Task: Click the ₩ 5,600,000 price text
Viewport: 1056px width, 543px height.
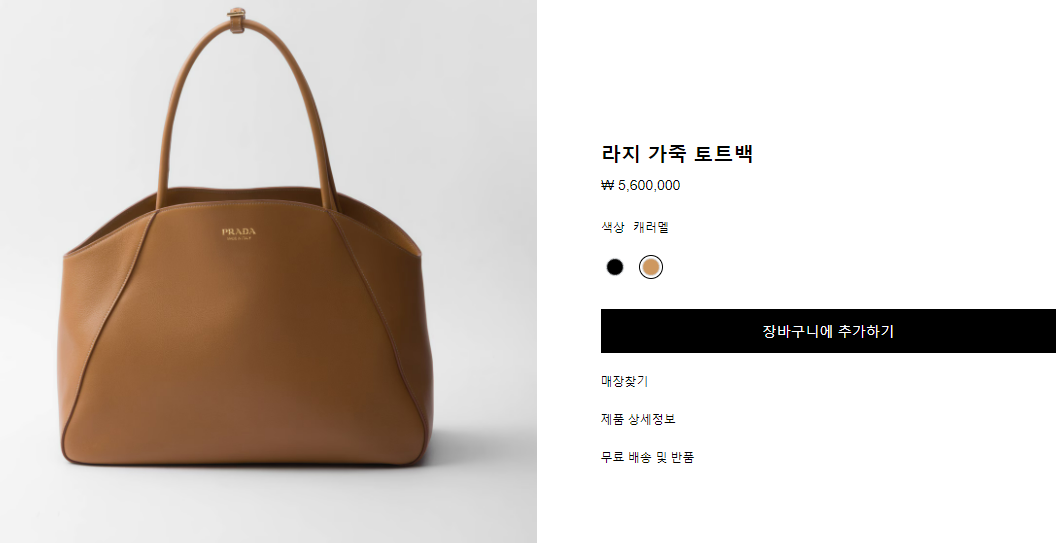Action: [640, 185]
